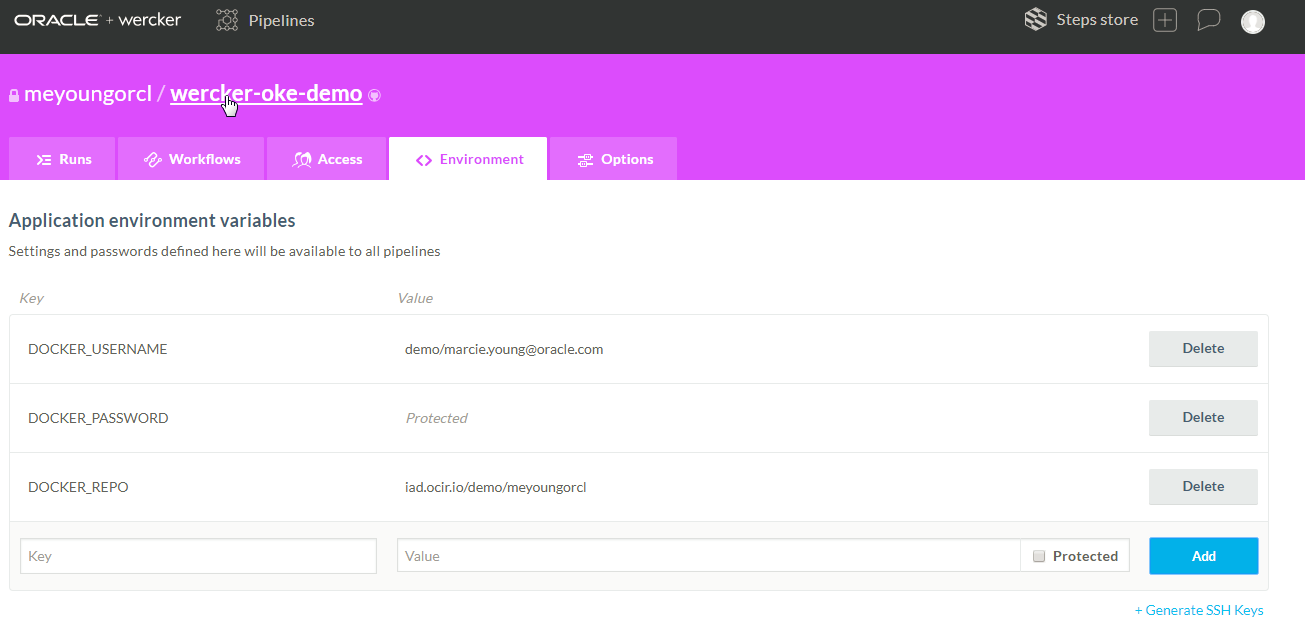Open the wercker-oke-demo application link

(266, 94)
